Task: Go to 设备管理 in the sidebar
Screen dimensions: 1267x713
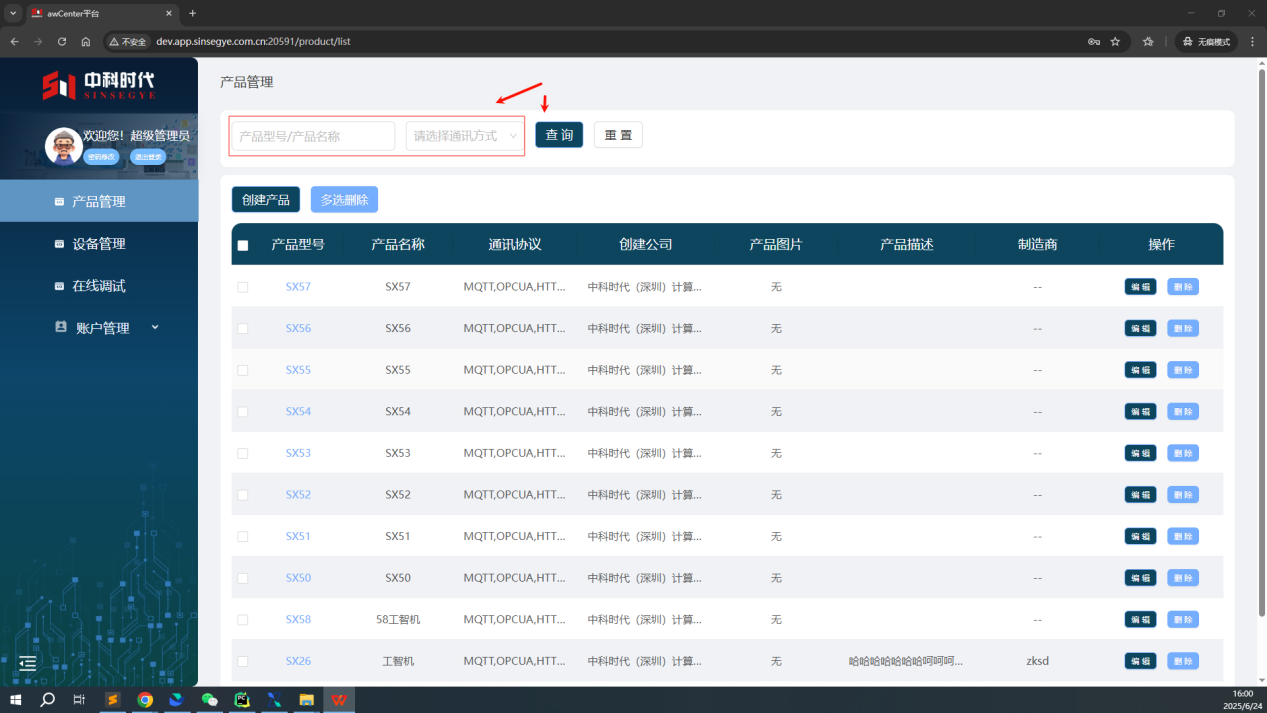Action: (x=98, y=244)
